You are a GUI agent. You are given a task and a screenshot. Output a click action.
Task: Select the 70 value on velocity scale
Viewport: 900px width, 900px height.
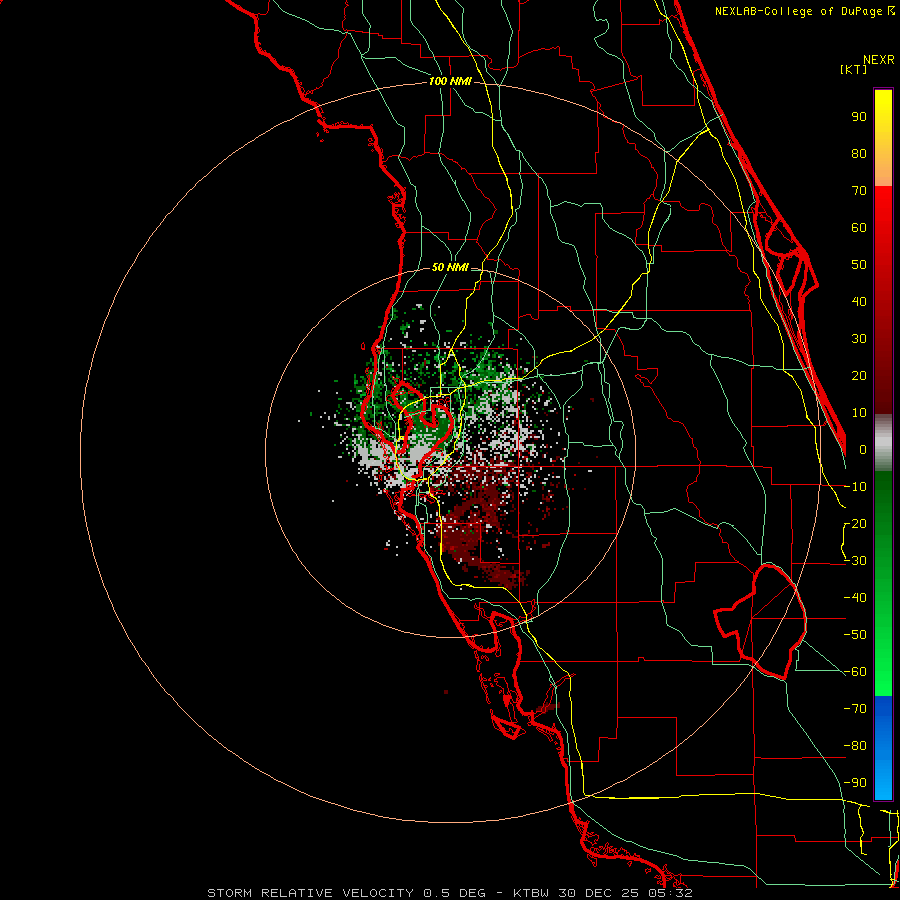pos(859,191)
